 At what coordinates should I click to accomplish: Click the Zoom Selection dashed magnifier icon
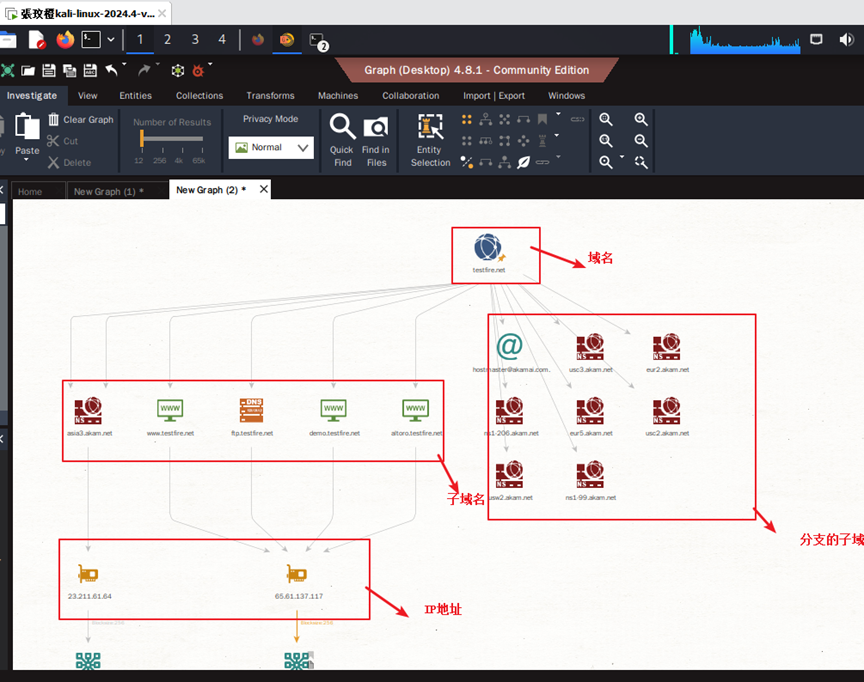point(640,162)
